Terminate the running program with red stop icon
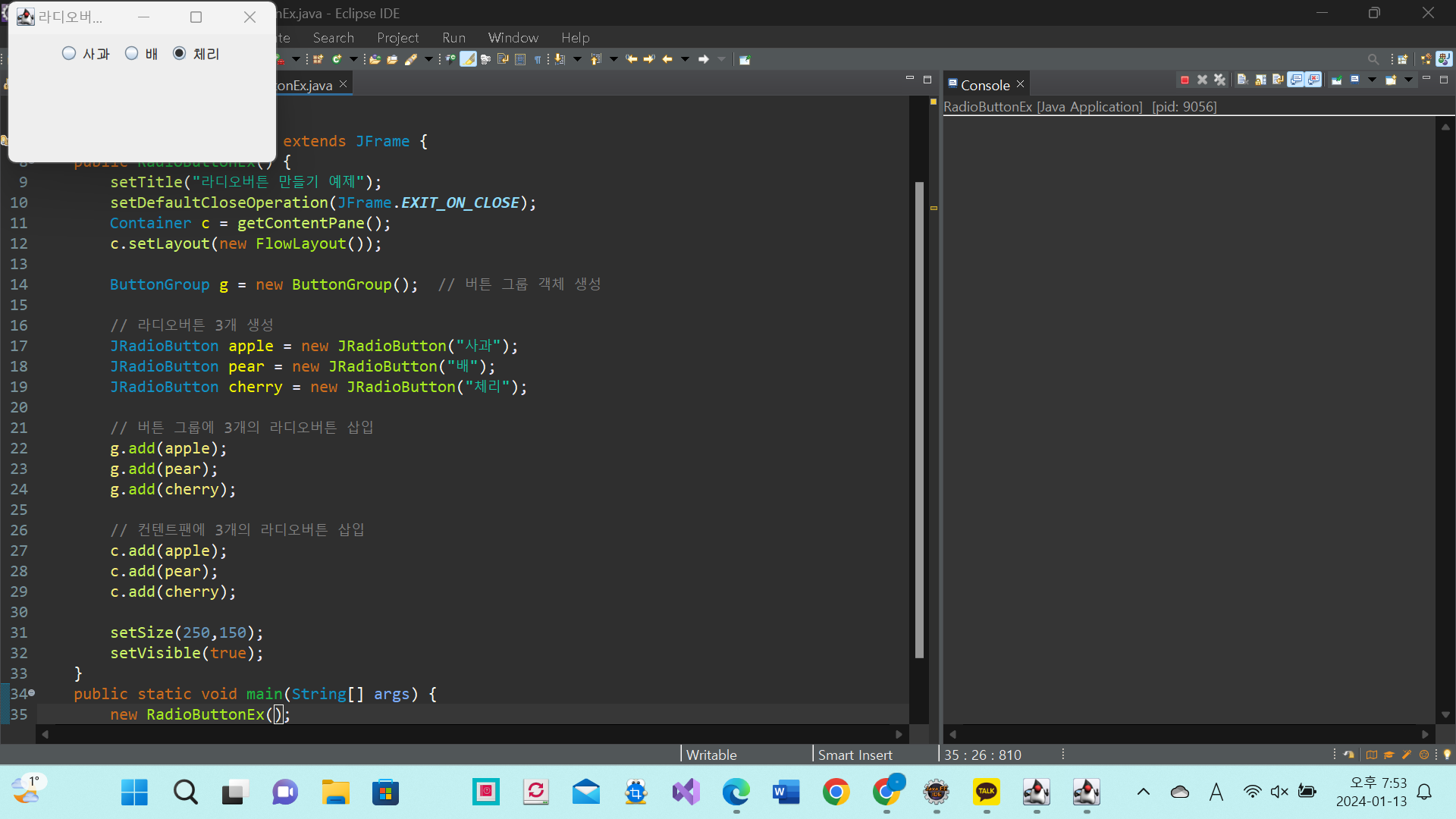Screen dimensions: 1456x819 (x=1185, y=80)
